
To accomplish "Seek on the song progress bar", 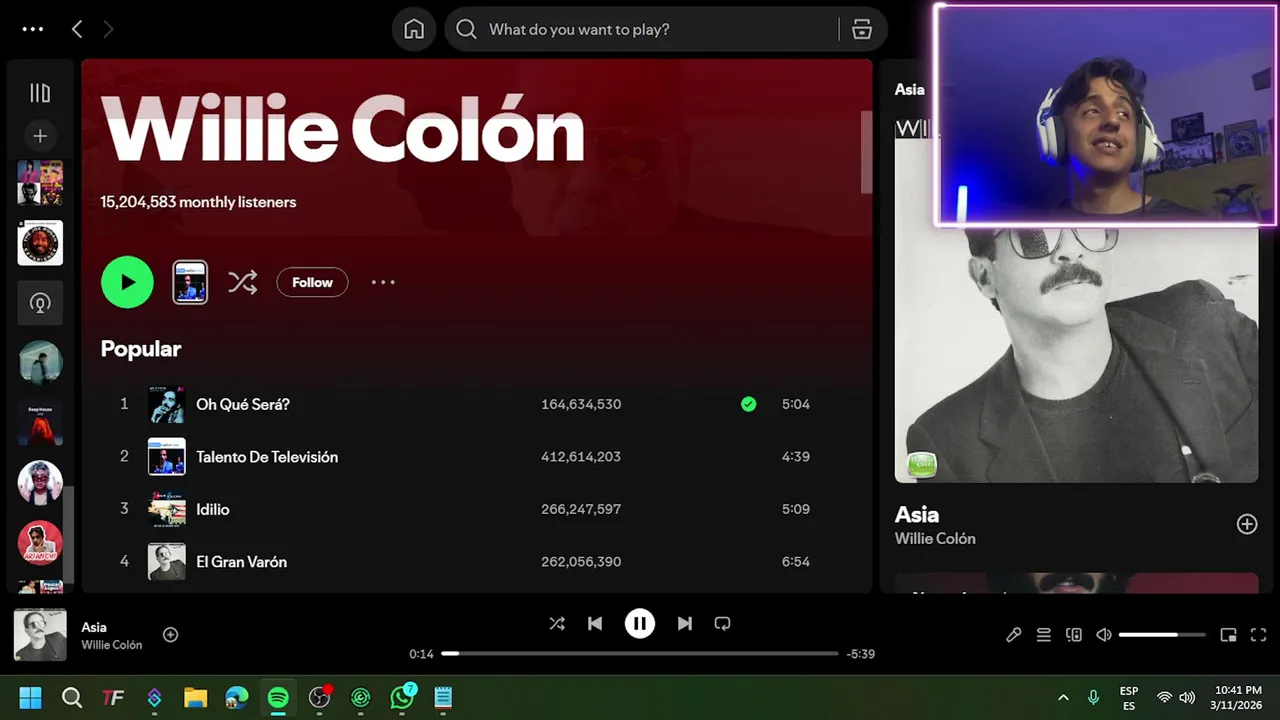I will click(640, 654).
